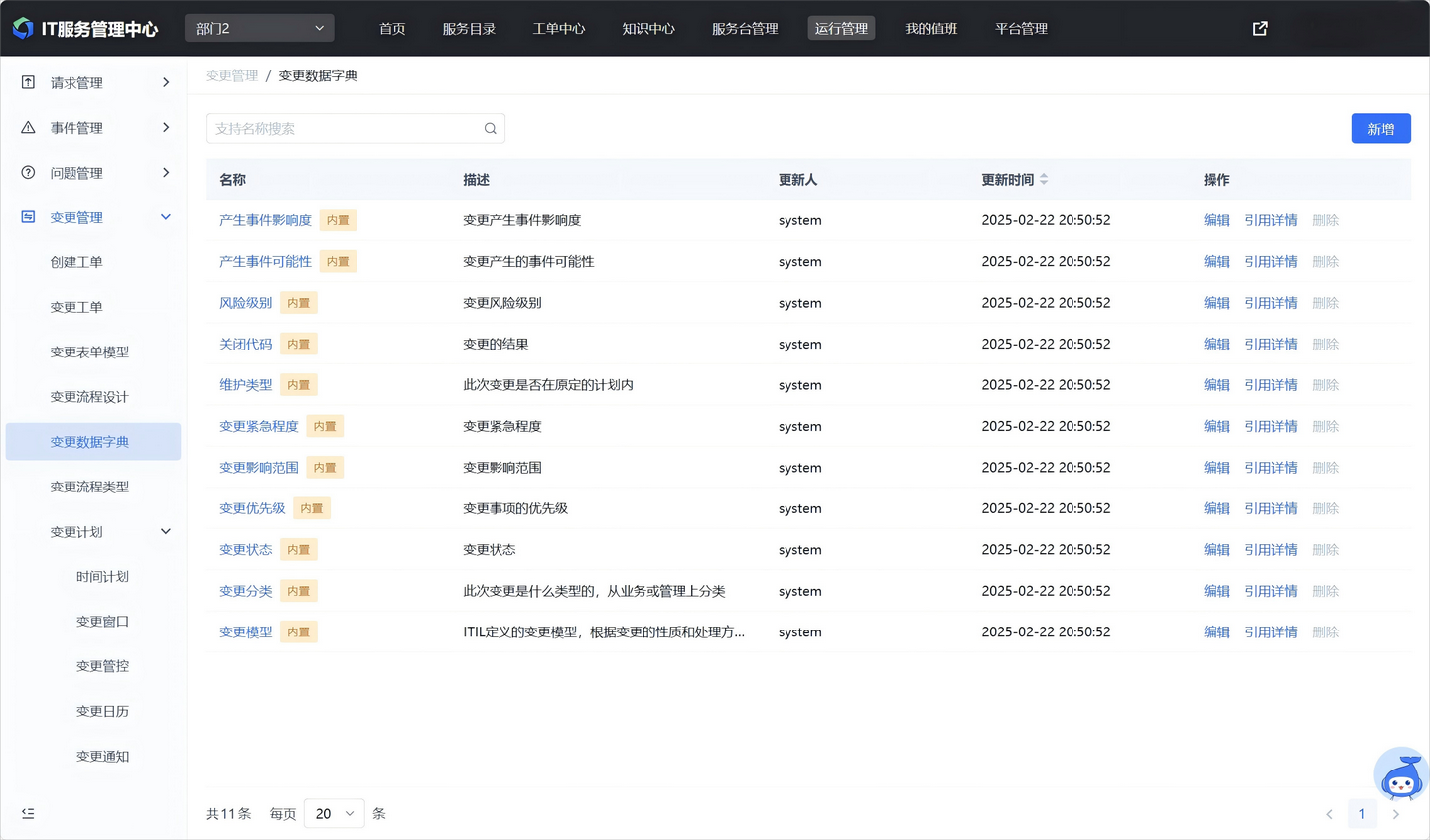Click 编辑 for 变更模型 row
1430x840 pixels.
[1216, 632]
